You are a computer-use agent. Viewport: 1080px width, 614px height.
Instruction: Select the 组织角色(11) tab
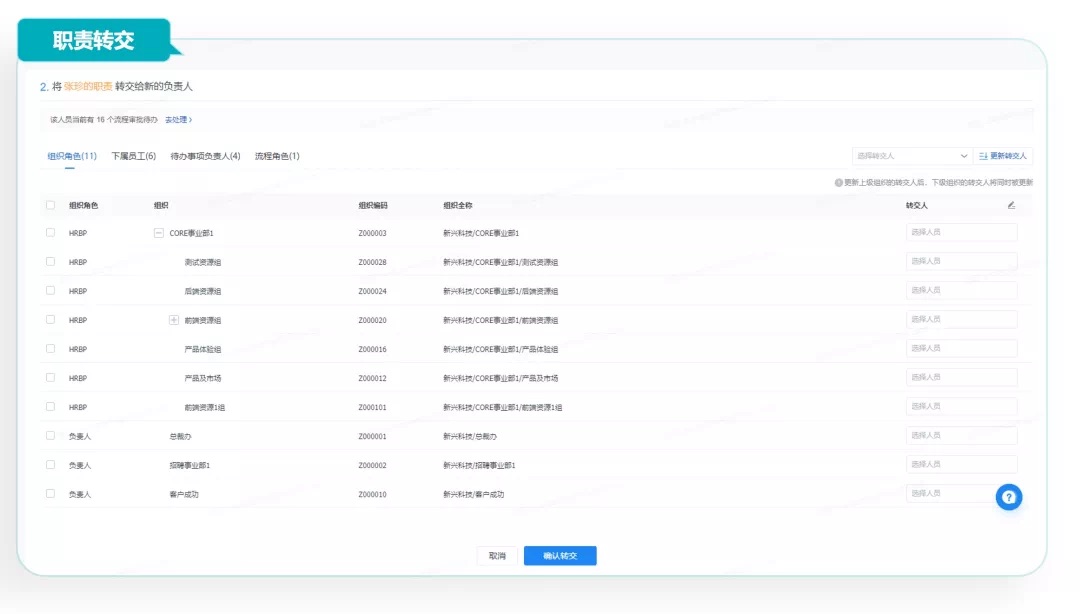[x=72, y=156]
